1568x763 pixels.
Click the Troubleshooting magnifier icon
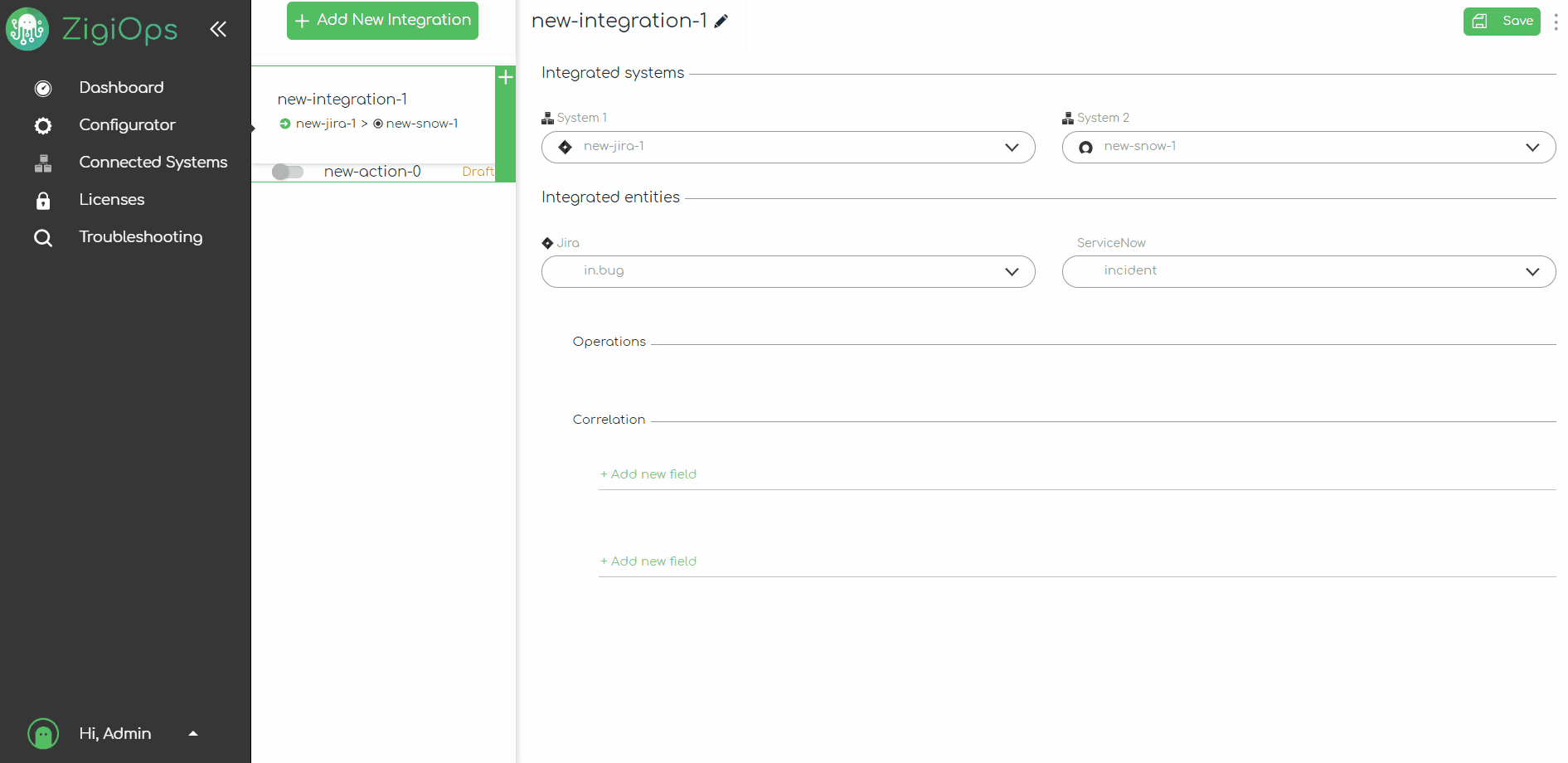click(x=43, y=238)
